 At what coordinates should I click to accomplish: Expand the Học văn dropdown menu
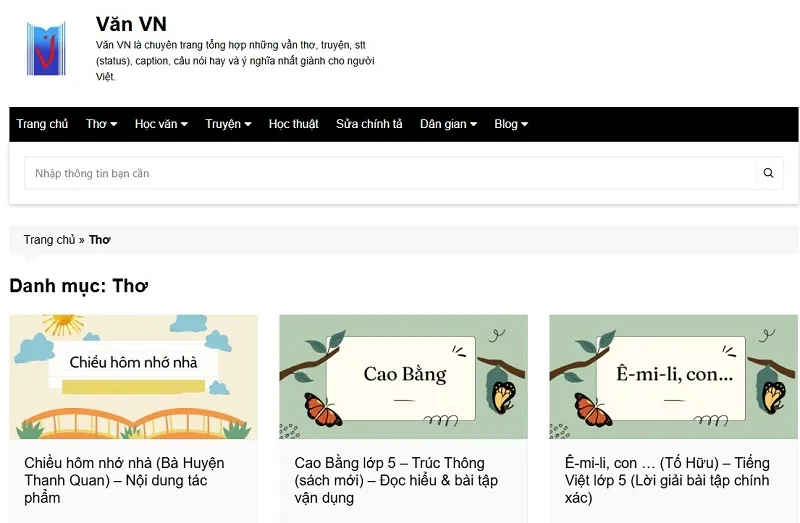tap(161, 124)
